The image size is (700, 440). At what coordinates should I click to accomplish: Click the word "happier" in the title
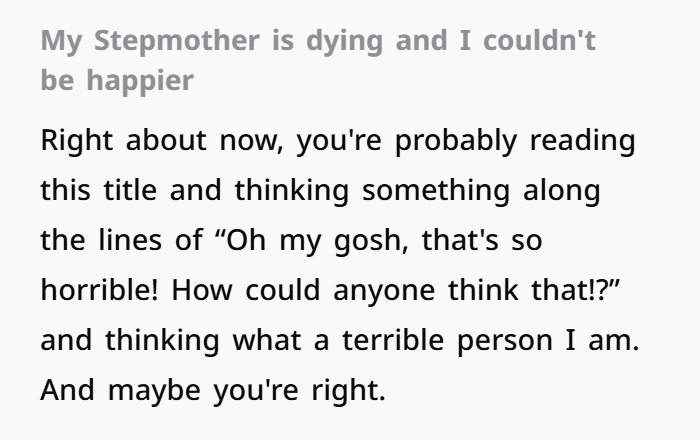coord(140,81)
